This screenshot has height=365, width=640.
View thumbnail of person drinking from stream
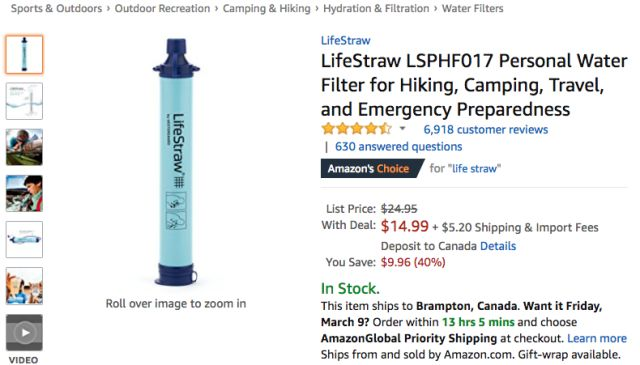pyautogui.click(x=24, y=147)
